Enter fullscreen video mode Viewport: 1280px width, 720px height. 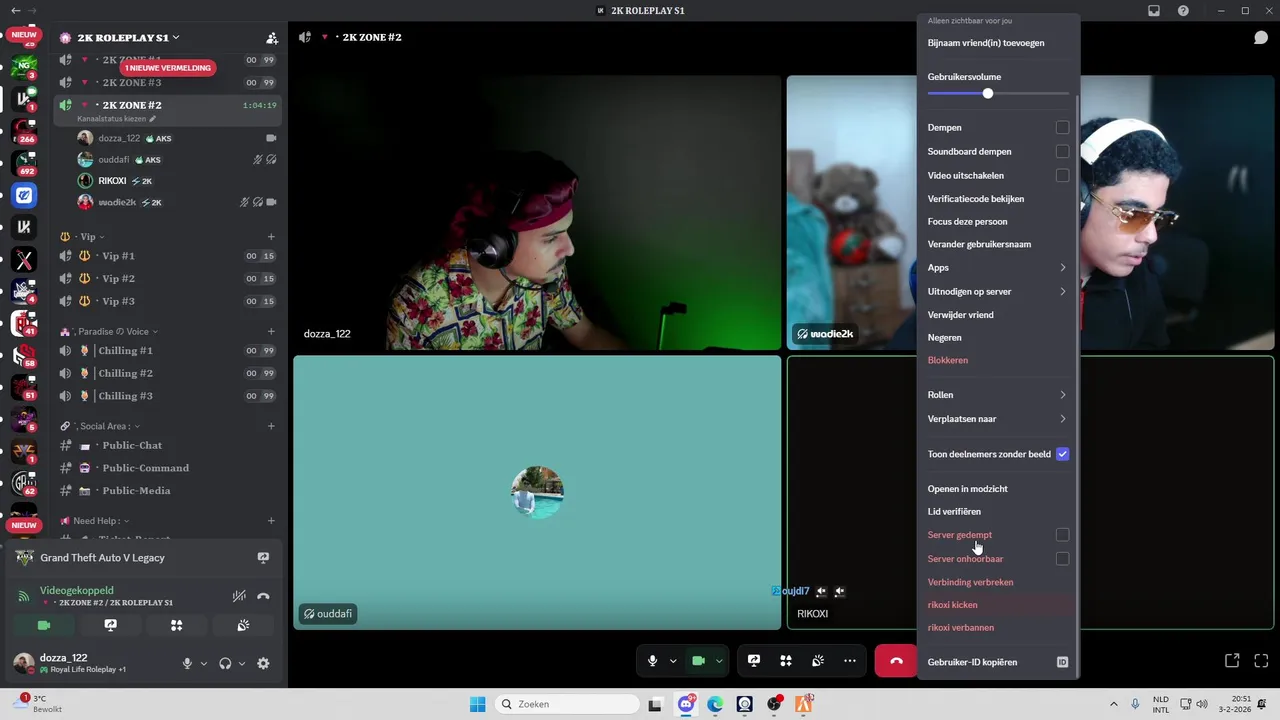1262,661
